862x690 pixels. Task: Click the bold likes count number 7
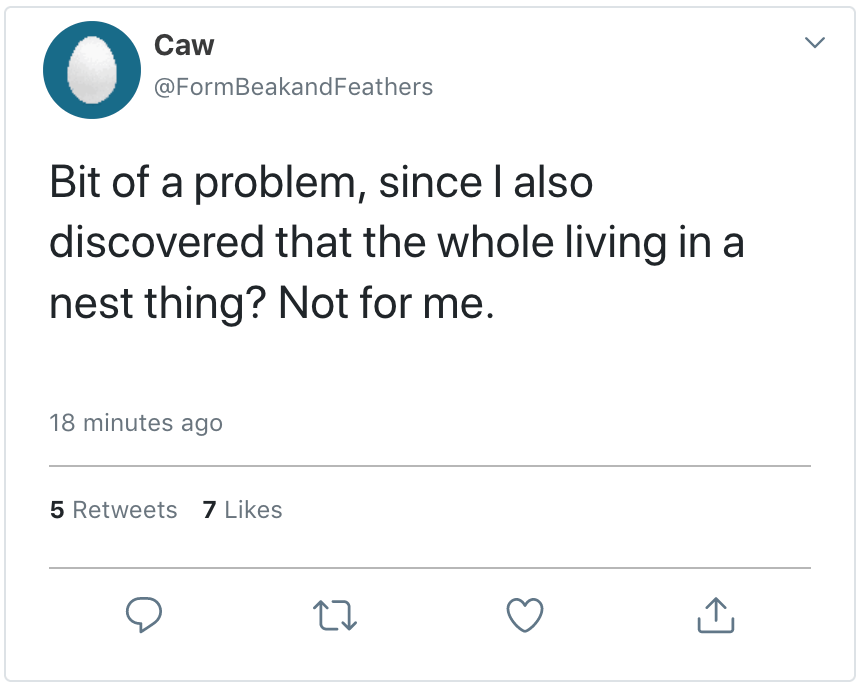click(209, 510)
